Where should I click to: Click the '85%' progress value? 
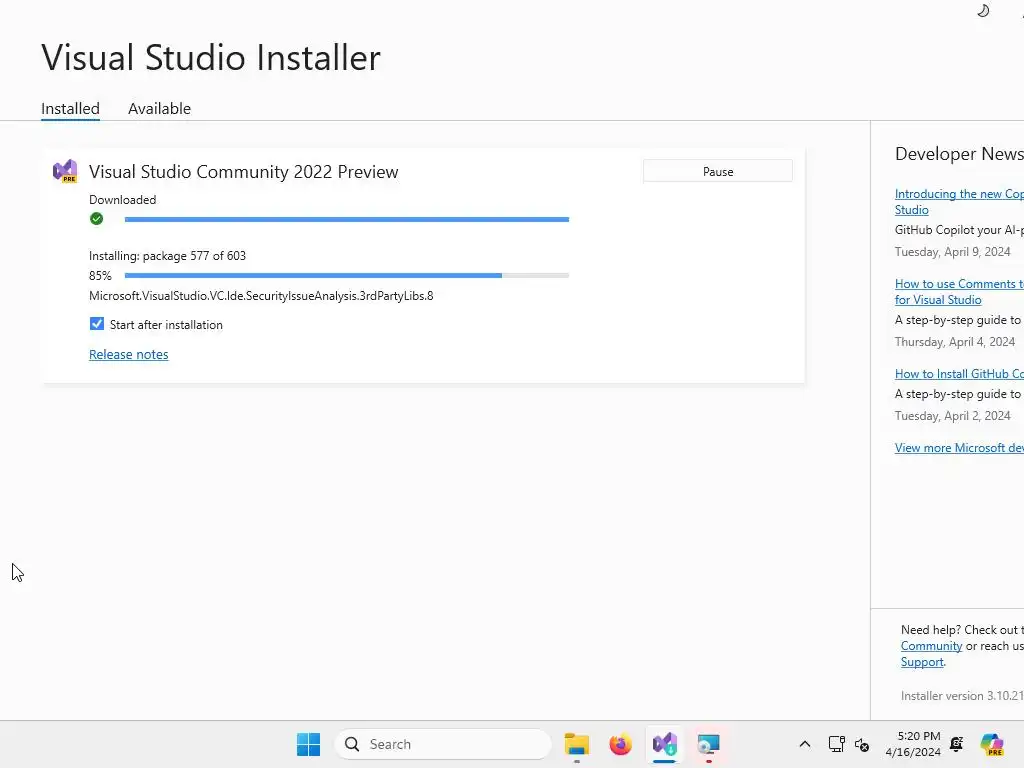101,276
